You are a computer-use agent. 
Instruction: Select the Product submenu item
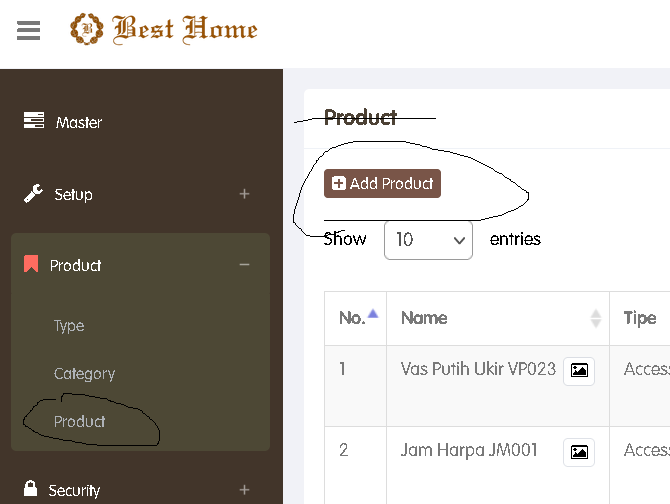[x=80, y=422]
